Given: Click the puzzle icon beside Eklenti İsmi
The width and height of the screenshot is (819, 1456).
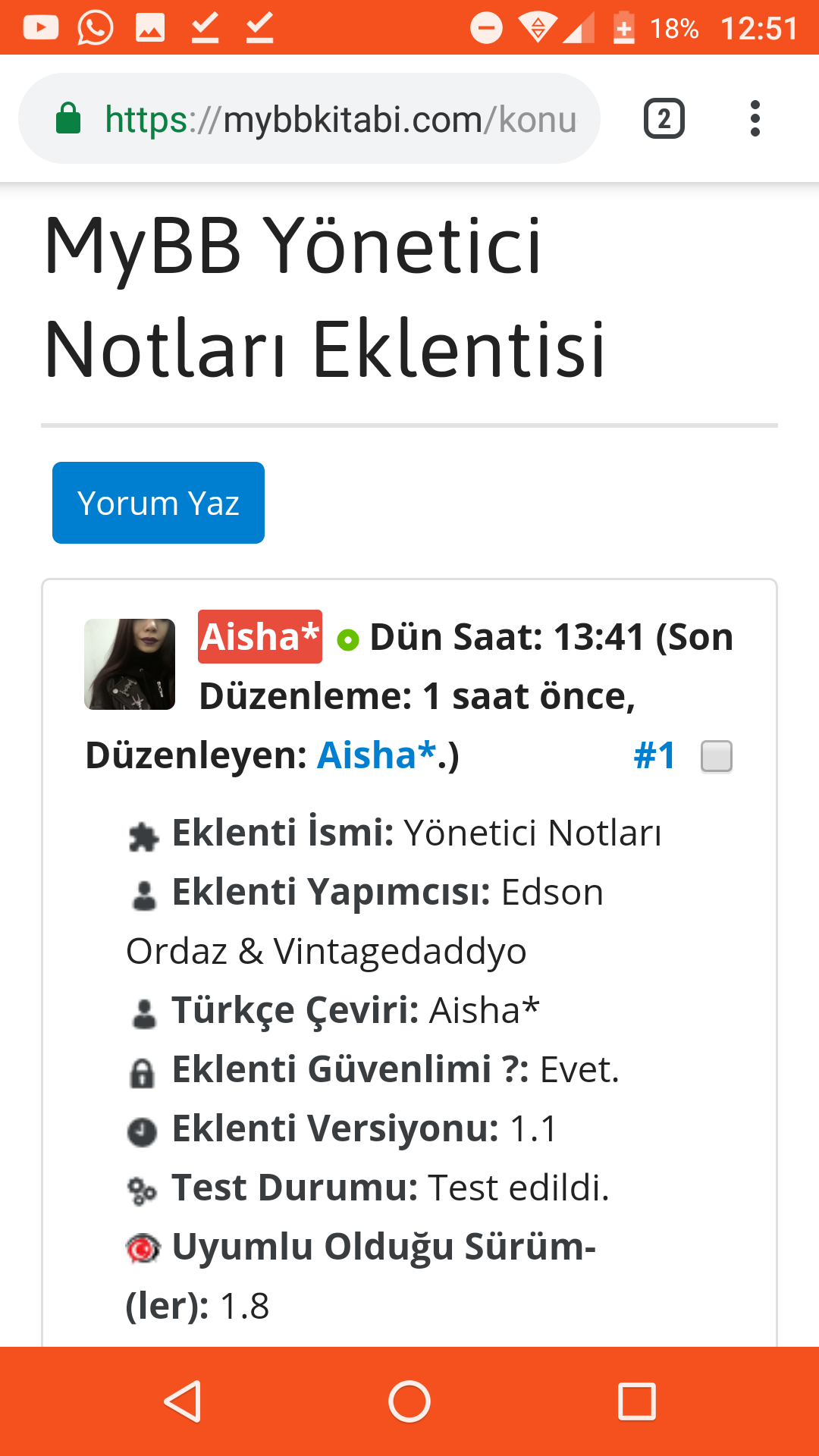Looking at the screenshot, I should 143,836.
